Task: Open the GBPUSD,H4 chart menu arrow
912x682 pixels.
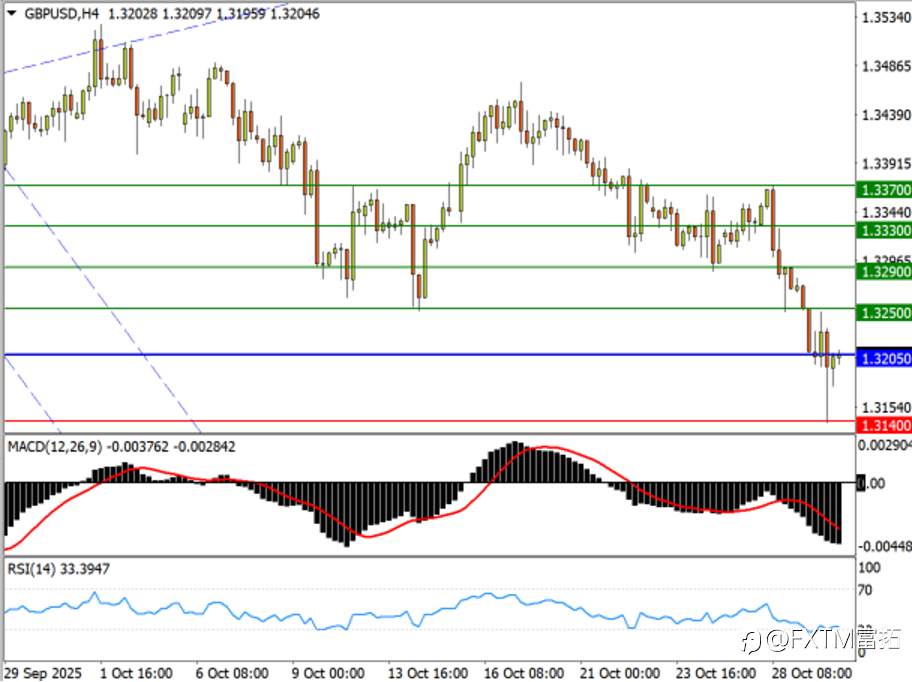Action: pos(12,13)
